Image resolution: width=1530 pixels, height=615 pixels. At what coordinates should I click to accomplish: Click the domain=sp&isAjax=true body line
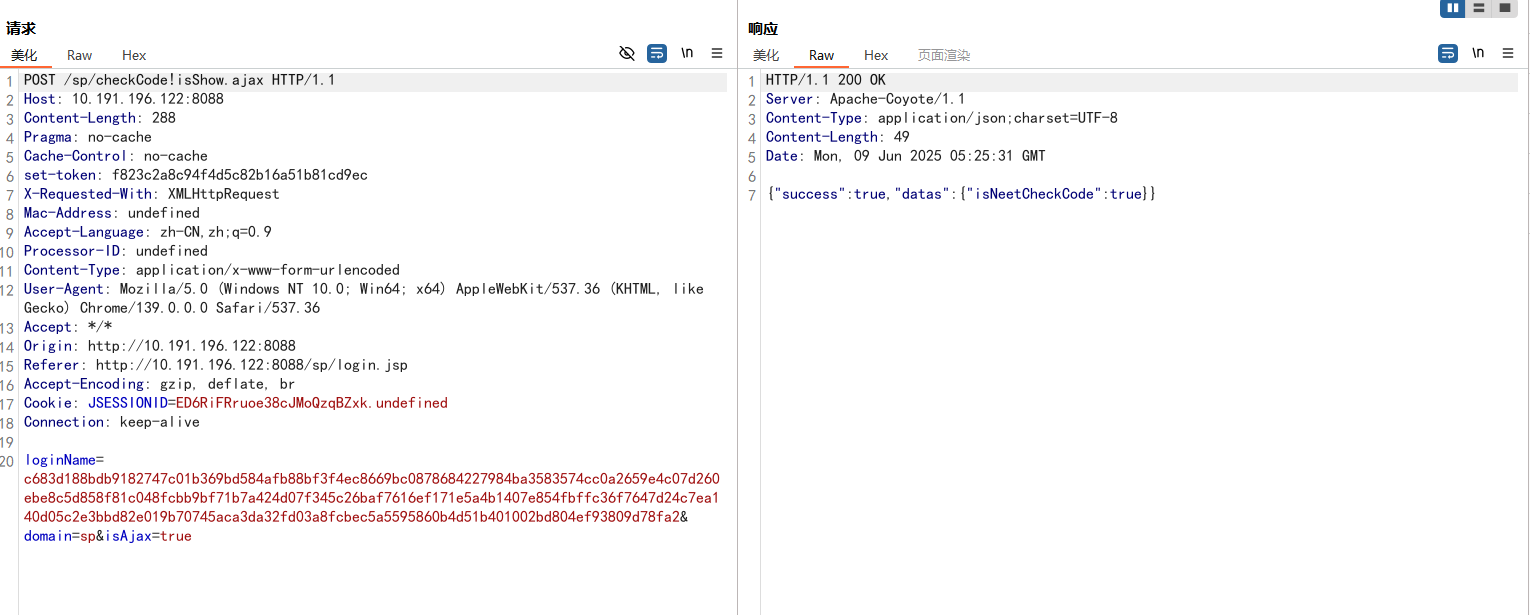pyautogui.click(x=108, y=536)
